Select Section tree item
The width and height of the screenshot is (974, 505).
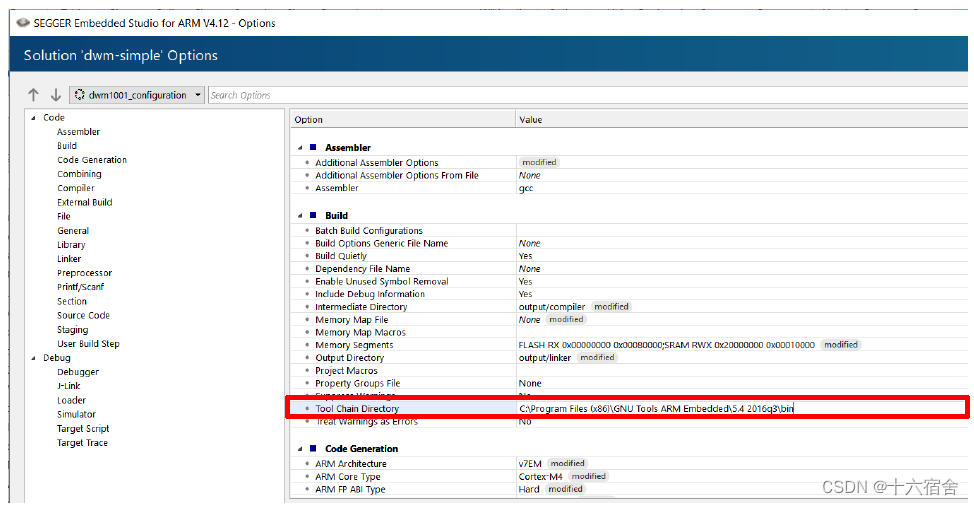pos(72,301)
